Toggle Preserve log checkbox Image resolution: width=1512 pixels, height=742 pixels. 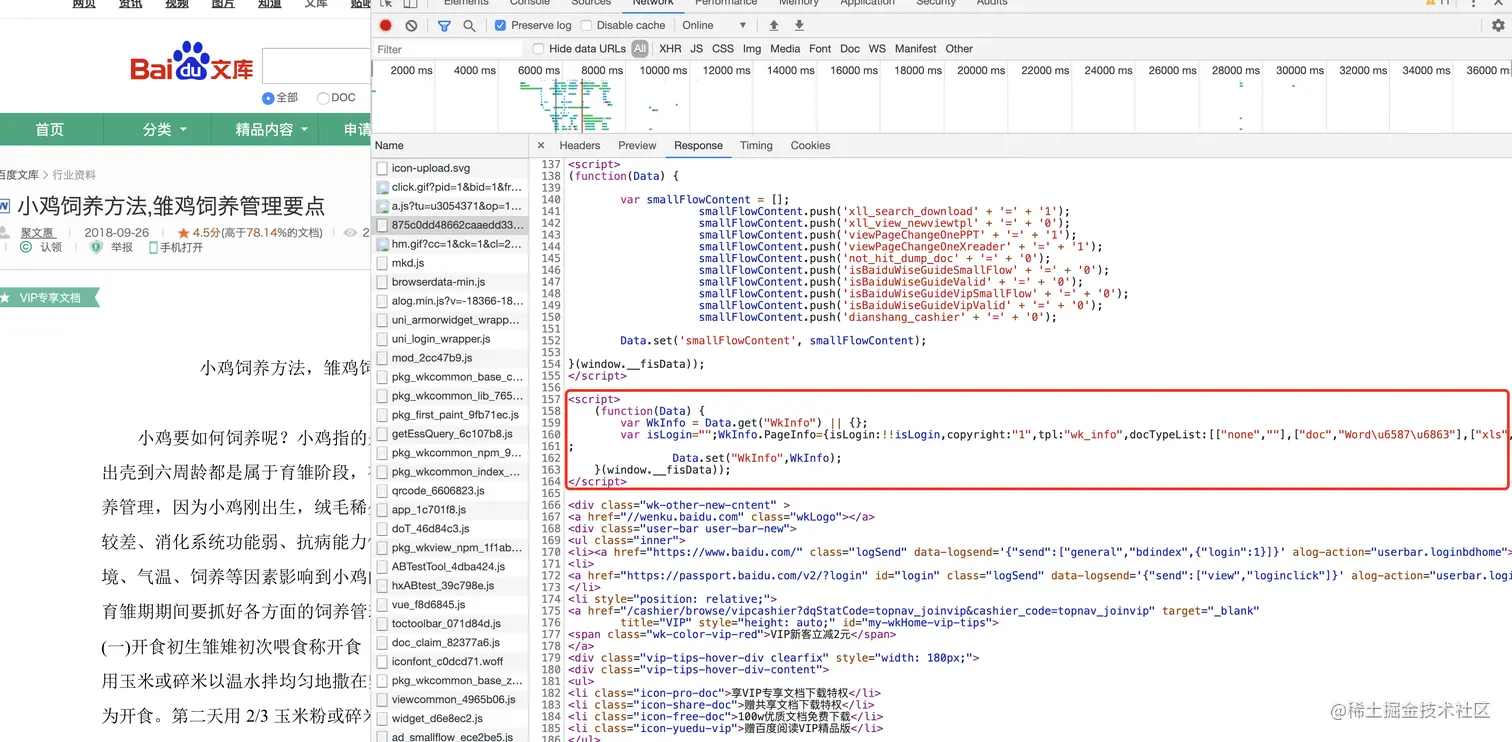[x=500, y=25]
